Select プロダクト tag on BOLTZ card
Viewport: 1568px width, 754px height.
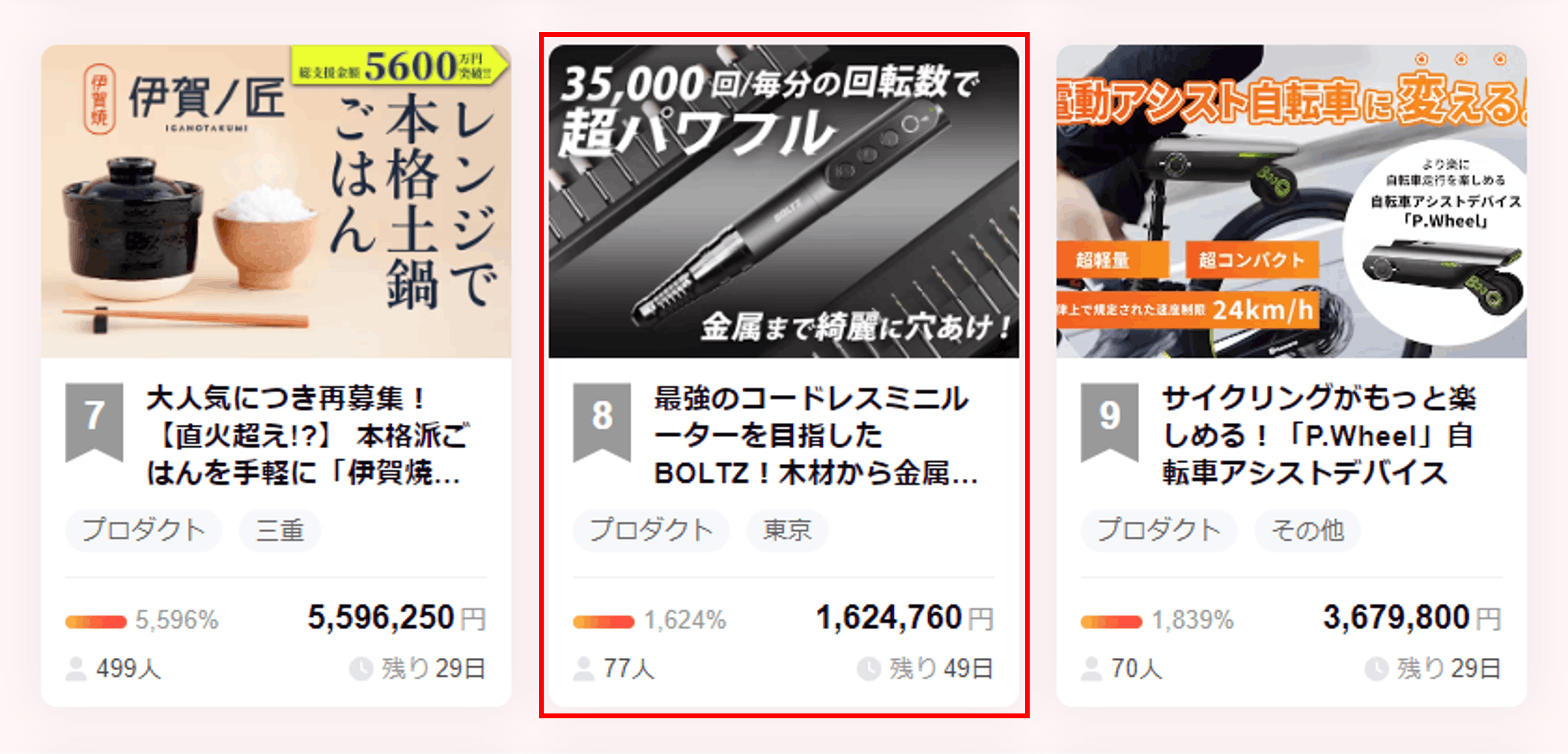click(651, 530)
